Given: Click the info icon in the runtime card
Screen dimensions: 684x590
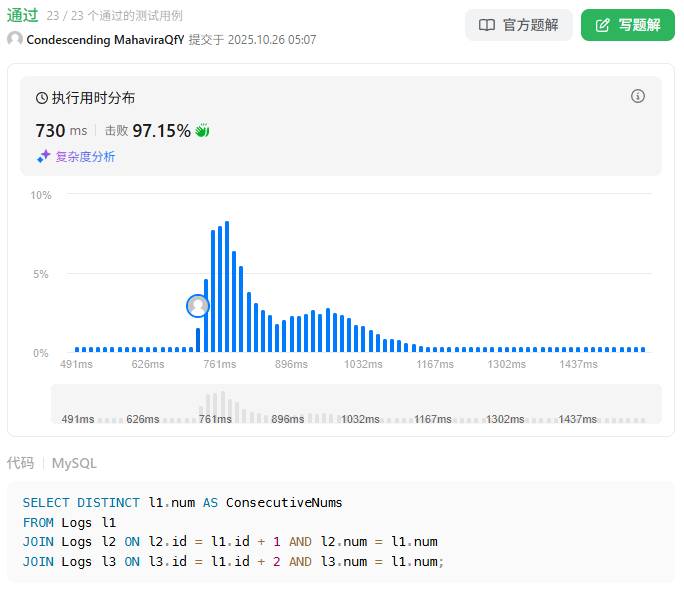Looking at the screenshot, I should (638, 96).
